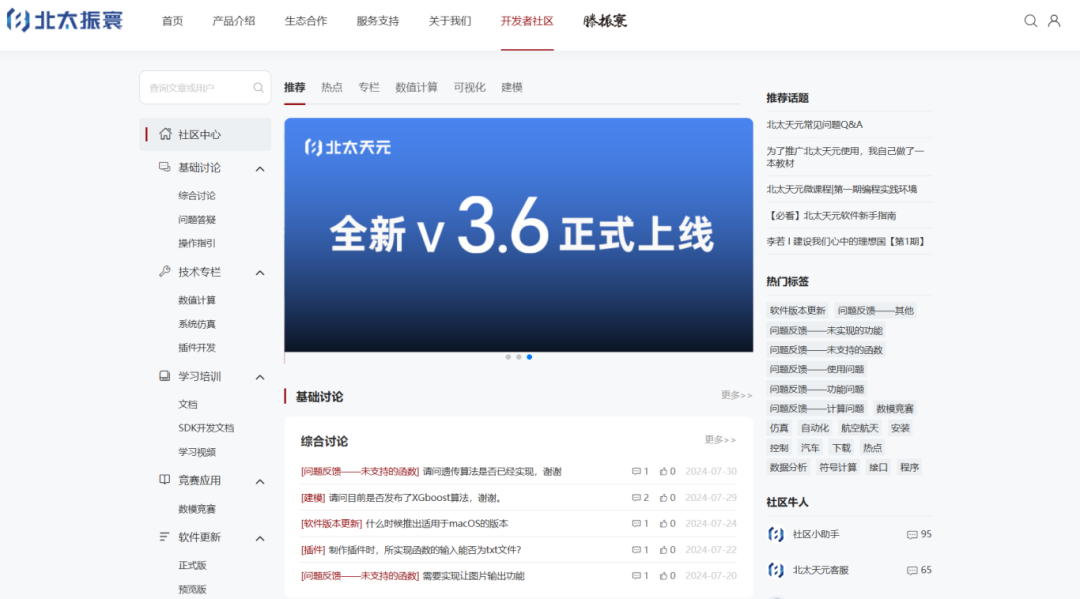
Task: Collapse the 学习培训 section chevron
Action: (260, 377)
